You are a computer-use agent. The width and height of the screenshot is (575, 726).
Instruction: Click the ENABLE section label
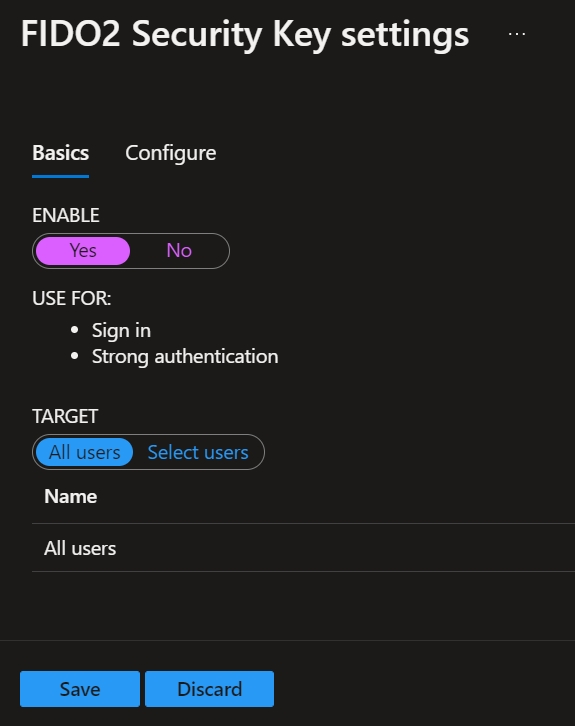tap(66, 215)
